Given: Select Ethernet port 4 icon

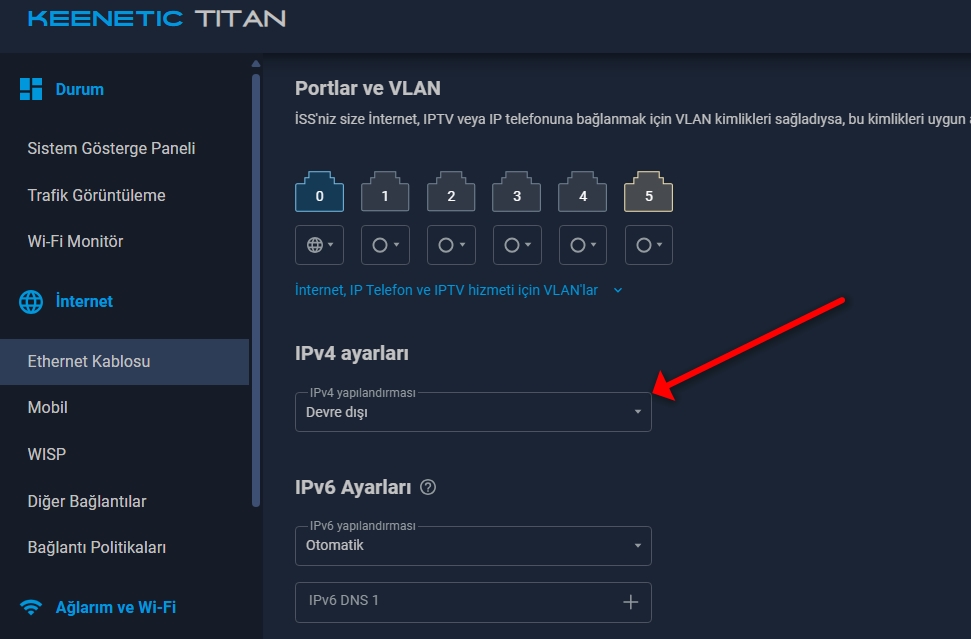Looking at the screenshot, I should 583,192.
